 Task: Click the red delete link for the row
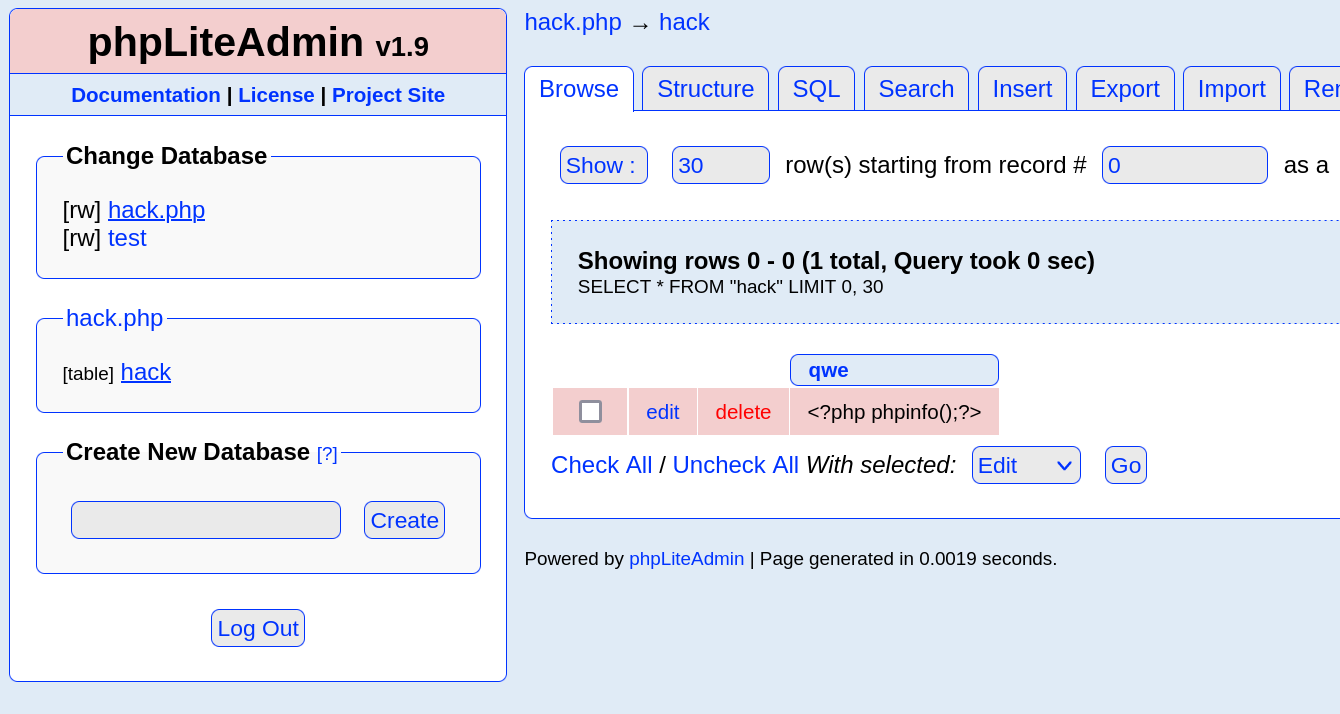[743, 412]
